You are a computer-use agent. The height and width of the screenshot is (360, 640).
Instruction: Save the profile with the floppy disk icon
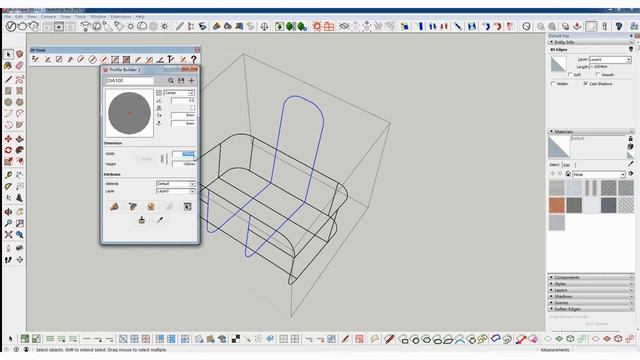click(x=181, y=81)
